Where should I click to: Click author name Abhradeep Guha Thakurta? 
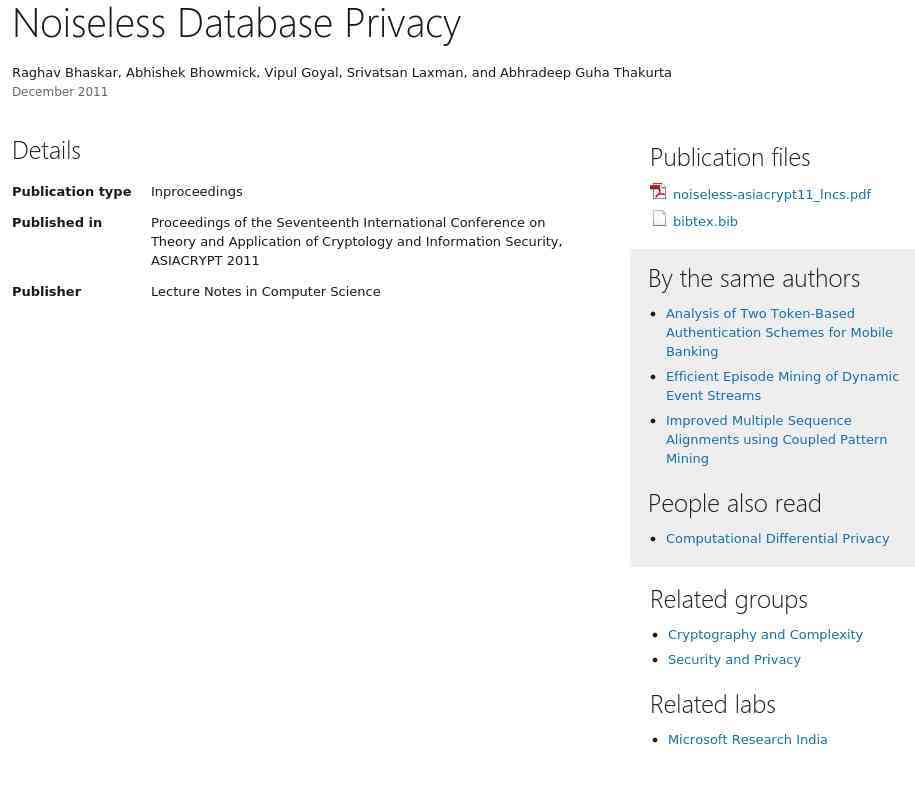[585, 72]
